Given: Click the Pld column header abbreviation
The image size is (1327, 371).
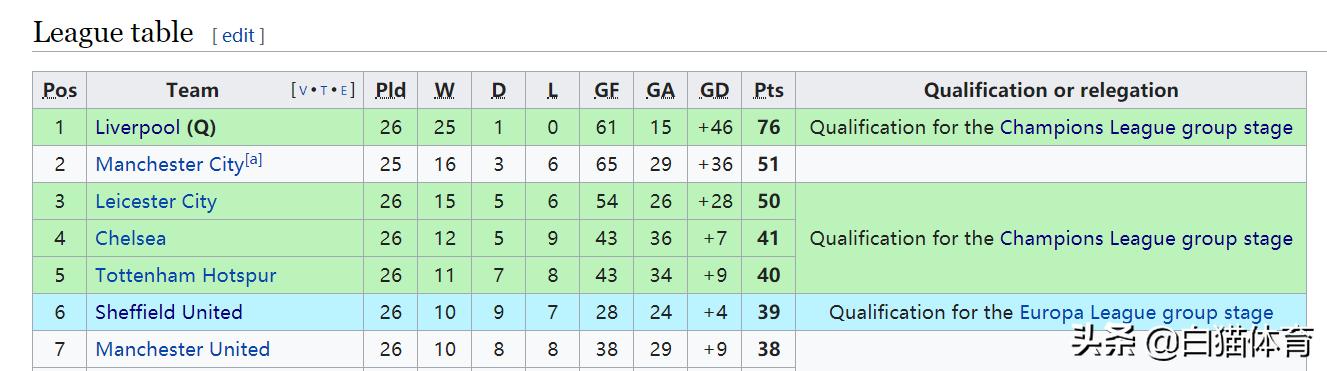Looking at the screenshot, I should point(391,90).
